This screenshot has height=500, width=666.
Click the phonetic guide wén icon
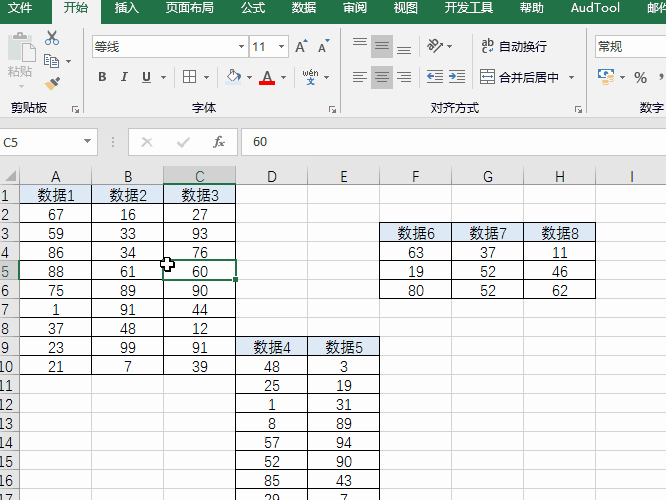[310, 77]
